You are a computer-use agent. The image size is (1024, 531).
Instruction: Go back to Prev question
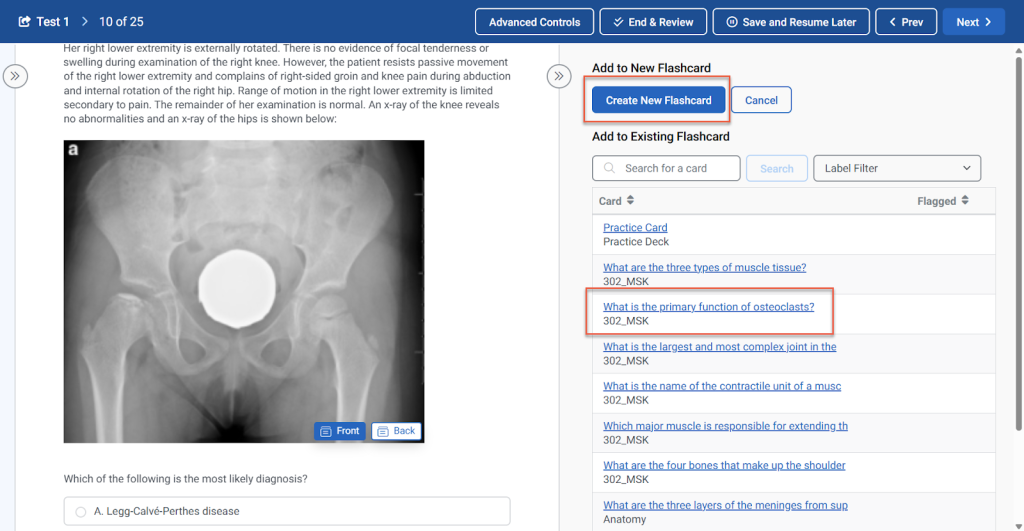pyautogui.click(x=906, y=22)
